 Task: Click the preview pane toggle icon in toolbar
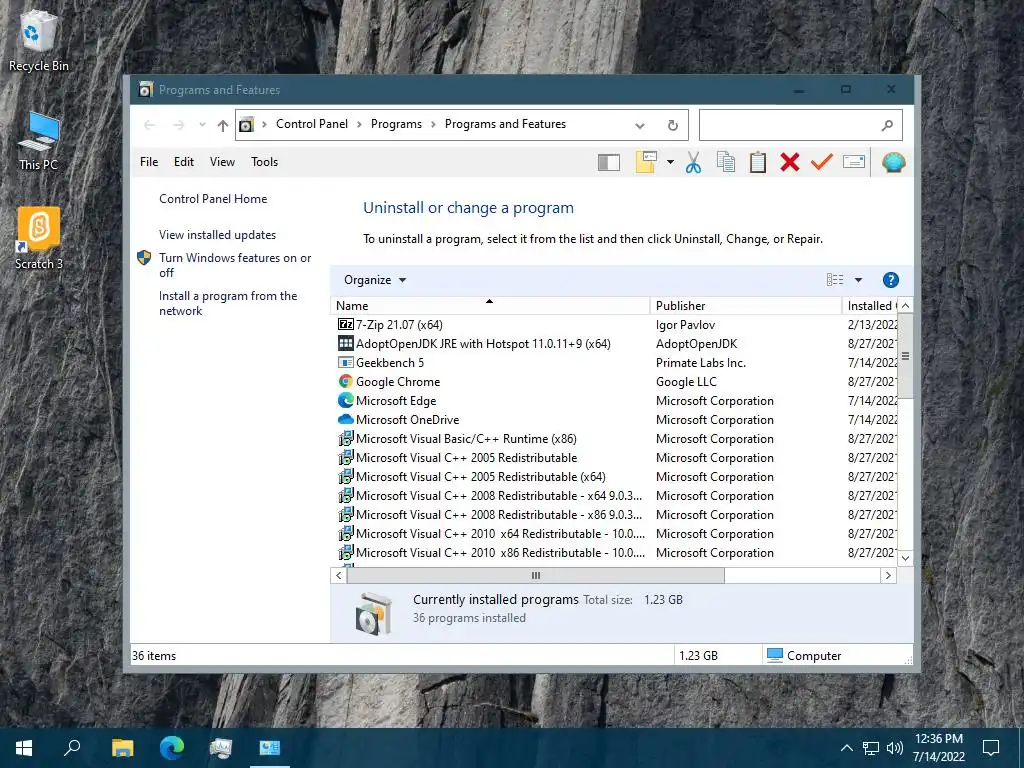[x=609, y=163]
